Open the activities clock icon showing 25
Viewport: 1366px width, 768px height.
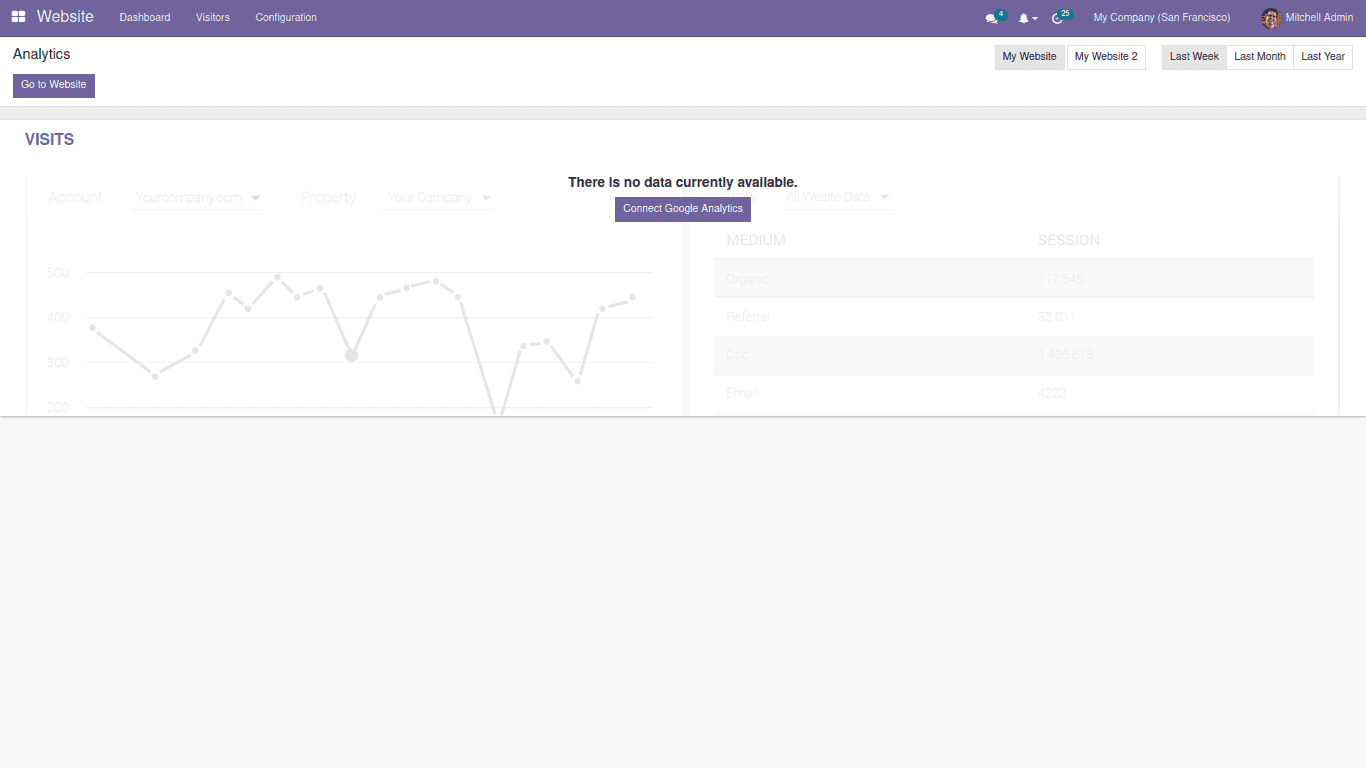pyautogui.click(x=1058, y=18)
